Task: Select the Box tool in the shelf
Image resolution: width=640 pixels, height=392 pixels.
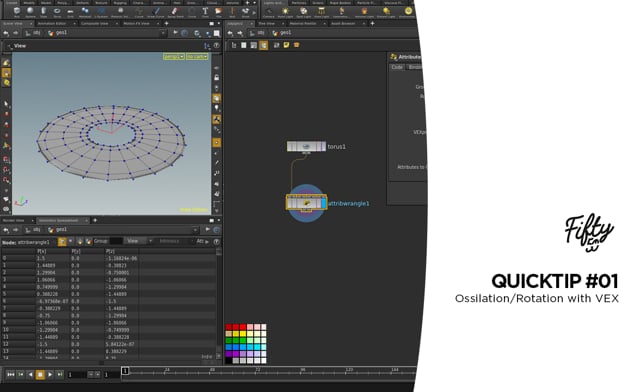Action: [x=17, y=11]
